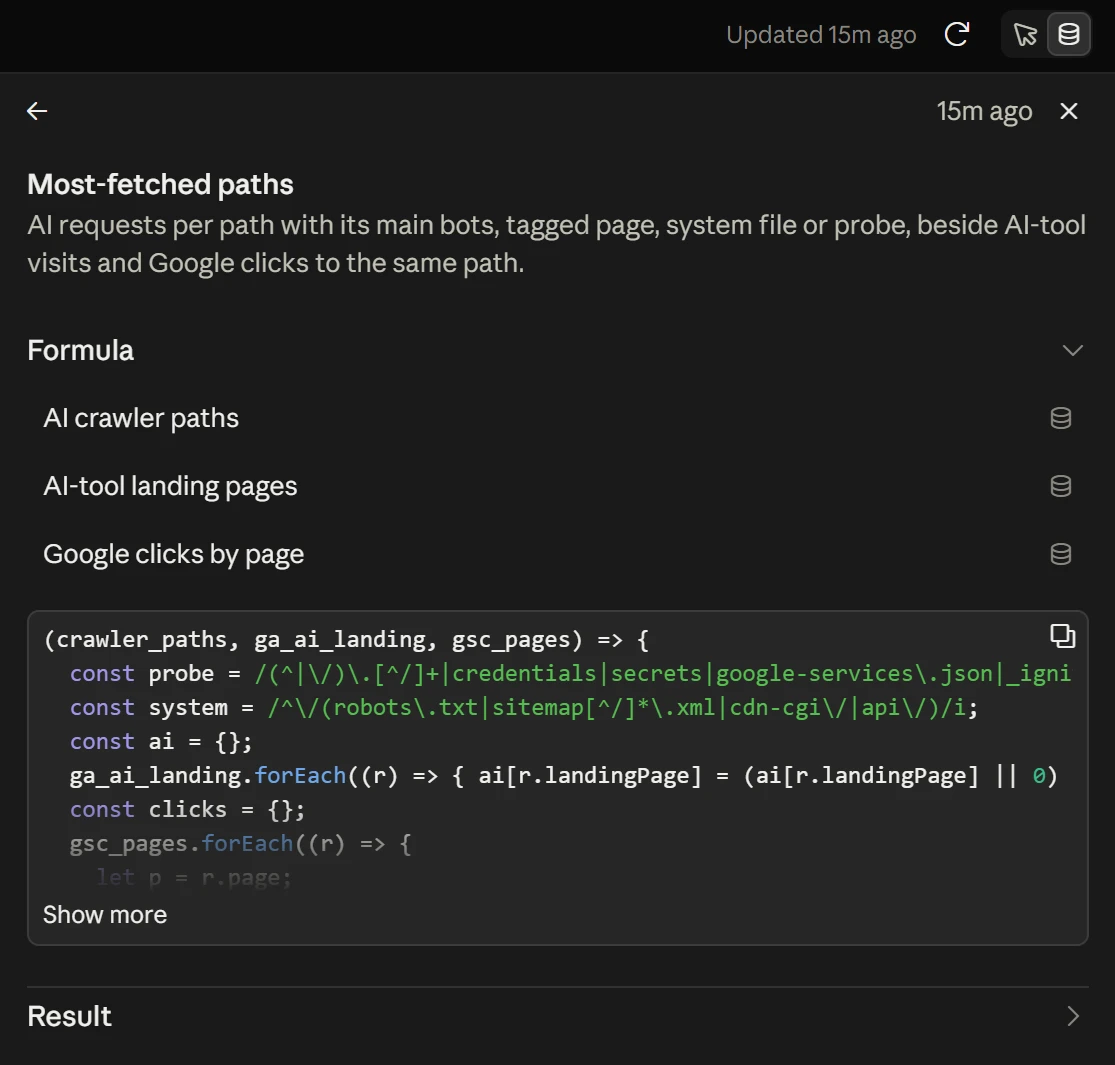The image size is (1115, 1065).
Task: Switch to the database view toggle
Action: pyautogui.click(x=1069, y=34)
